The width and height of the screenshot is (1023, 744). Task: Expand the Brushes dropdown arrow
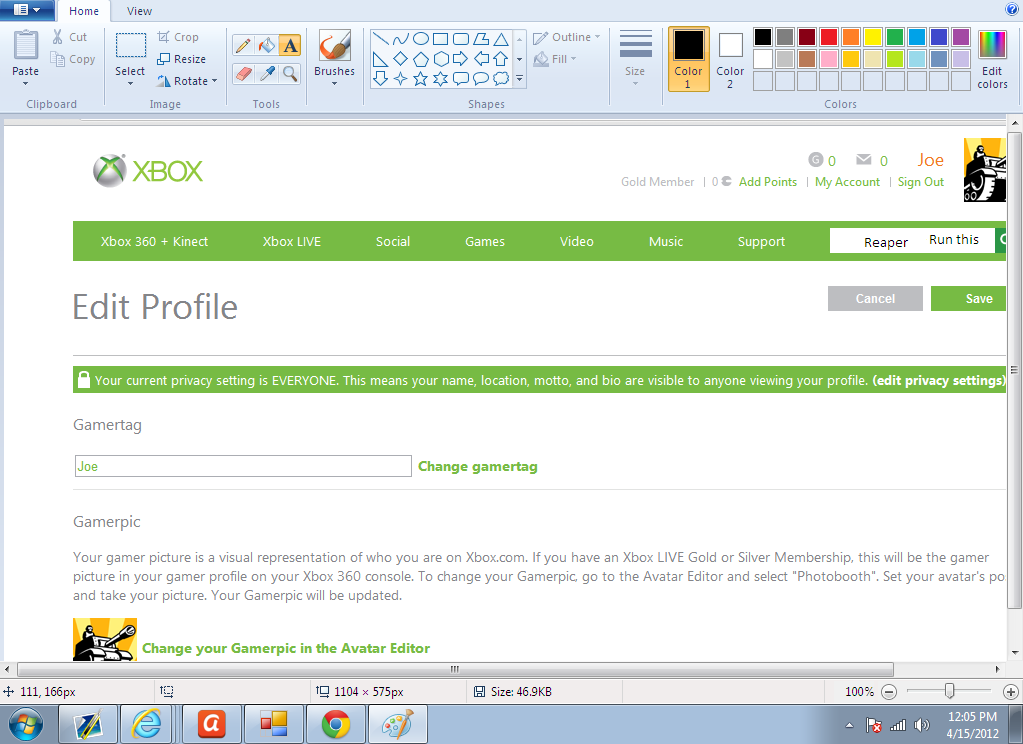point(334,84)
